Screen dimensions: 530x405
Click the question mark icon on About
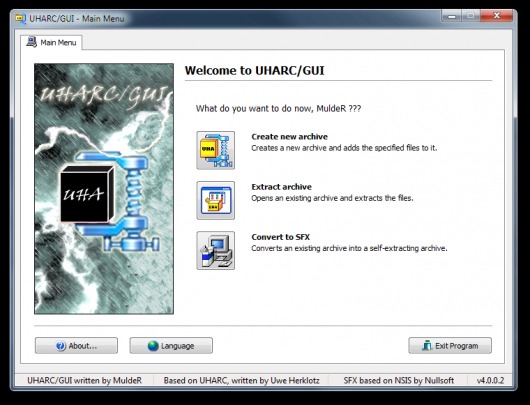tap(61, 346)
